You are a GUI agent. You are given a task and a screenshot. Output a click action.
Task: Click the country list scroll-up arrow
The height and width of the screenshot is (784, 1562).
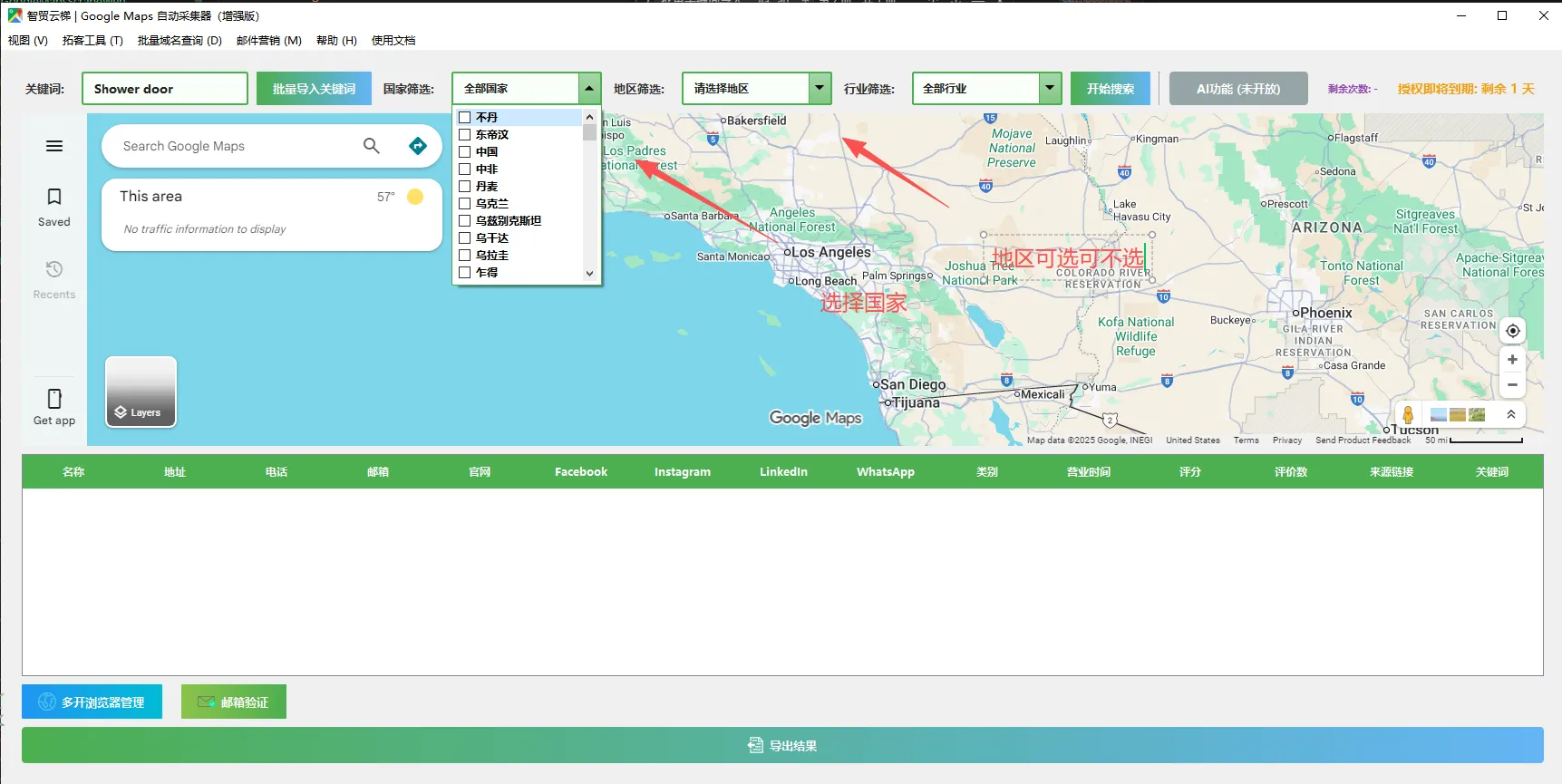(589, 117)
